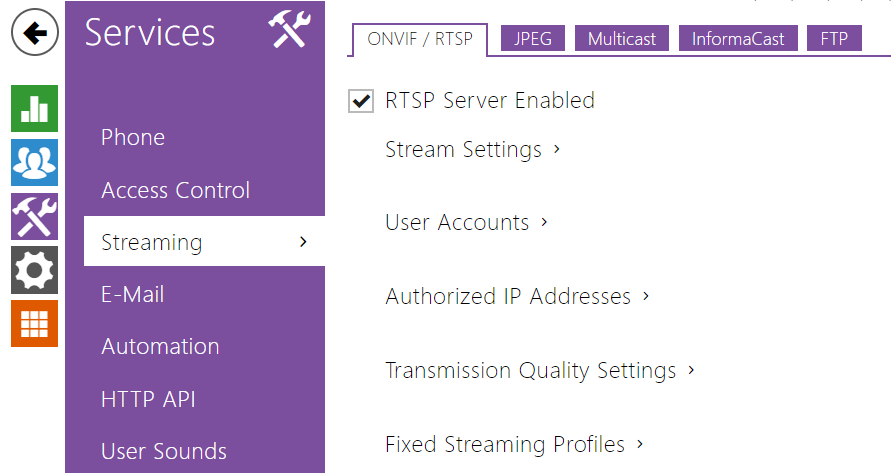
Task: Select the purple Services tools icon
Action: (34, 217)
